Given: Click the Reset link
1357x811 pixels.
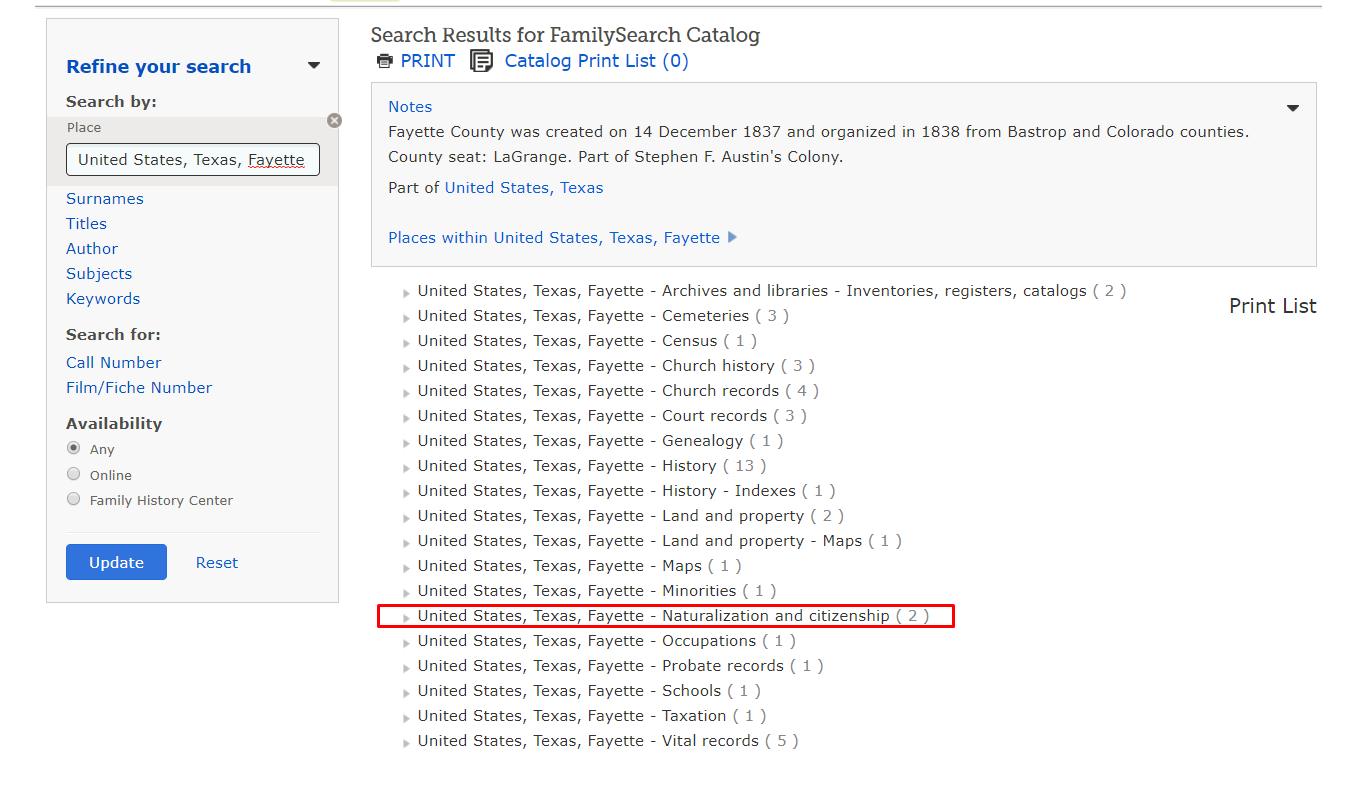Looking at the screenshot, I should click(217, 563).
